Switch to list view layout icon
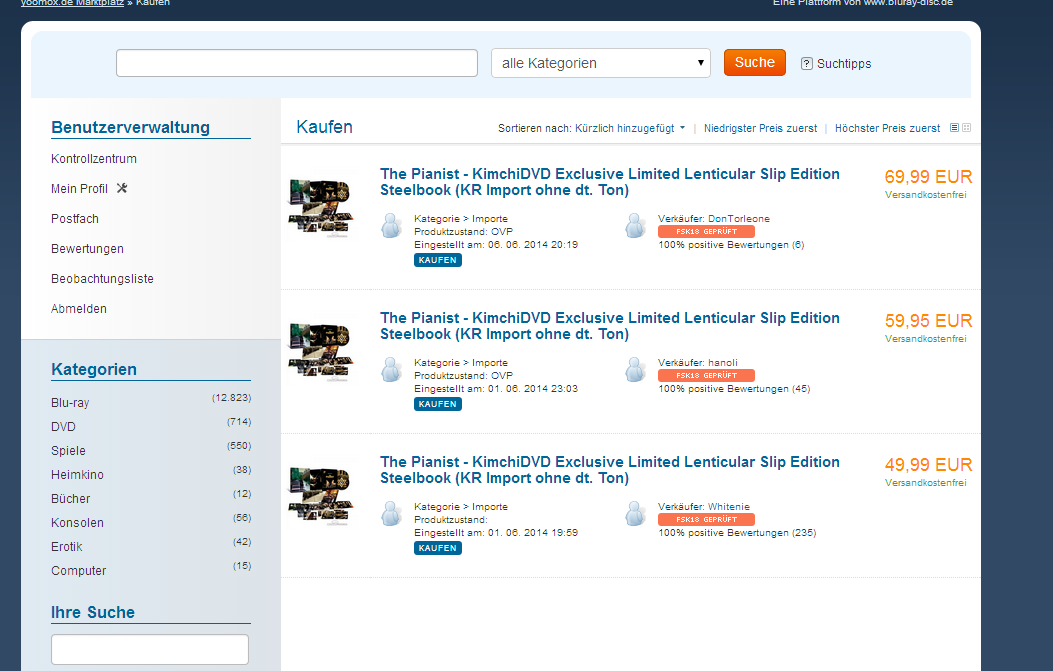Viewport: 1053px width, 671px height. point(954,128)
